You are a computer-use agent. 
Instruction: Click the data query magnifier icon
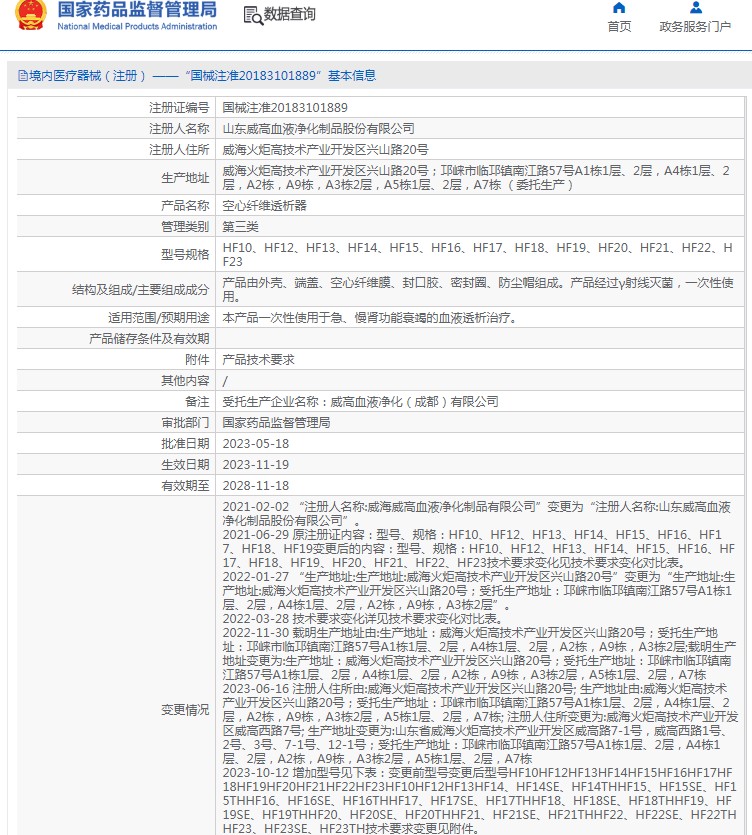tap(253, 16)
